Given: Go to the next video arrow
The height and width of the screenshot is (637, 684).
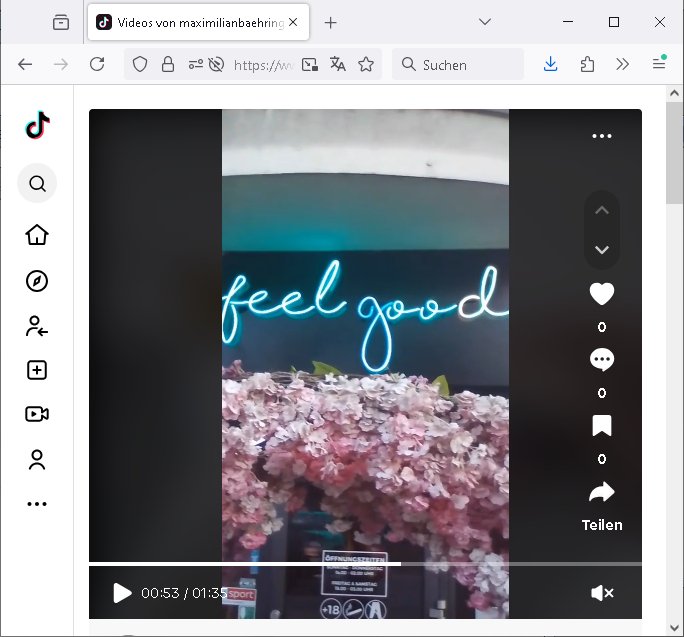Looking at the screenshot, I should (x=602, y=250).
